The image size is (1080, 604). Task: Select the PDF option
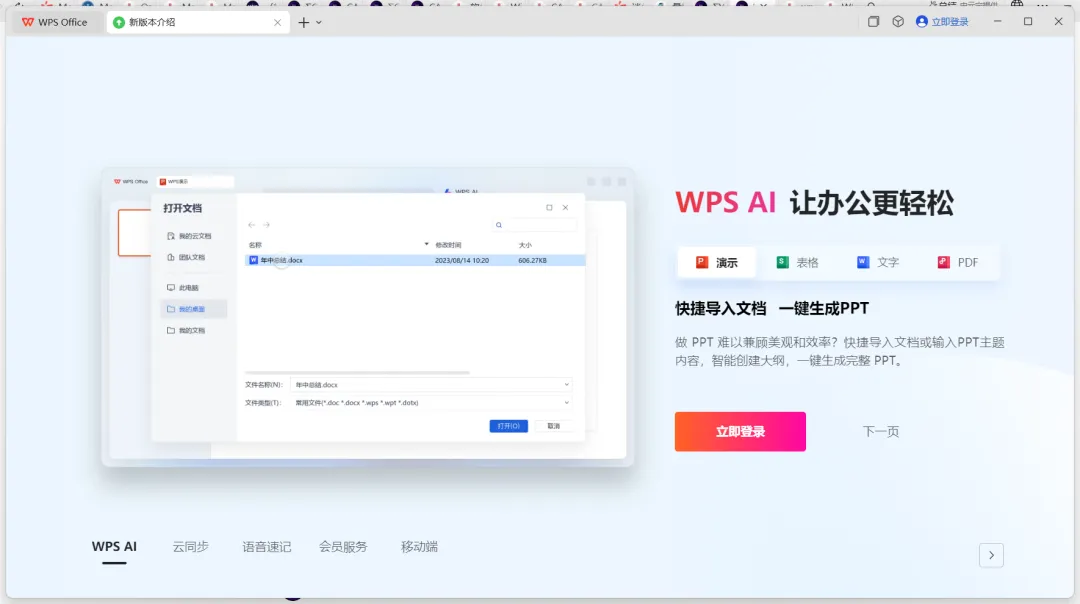click(x=957, y=262)
